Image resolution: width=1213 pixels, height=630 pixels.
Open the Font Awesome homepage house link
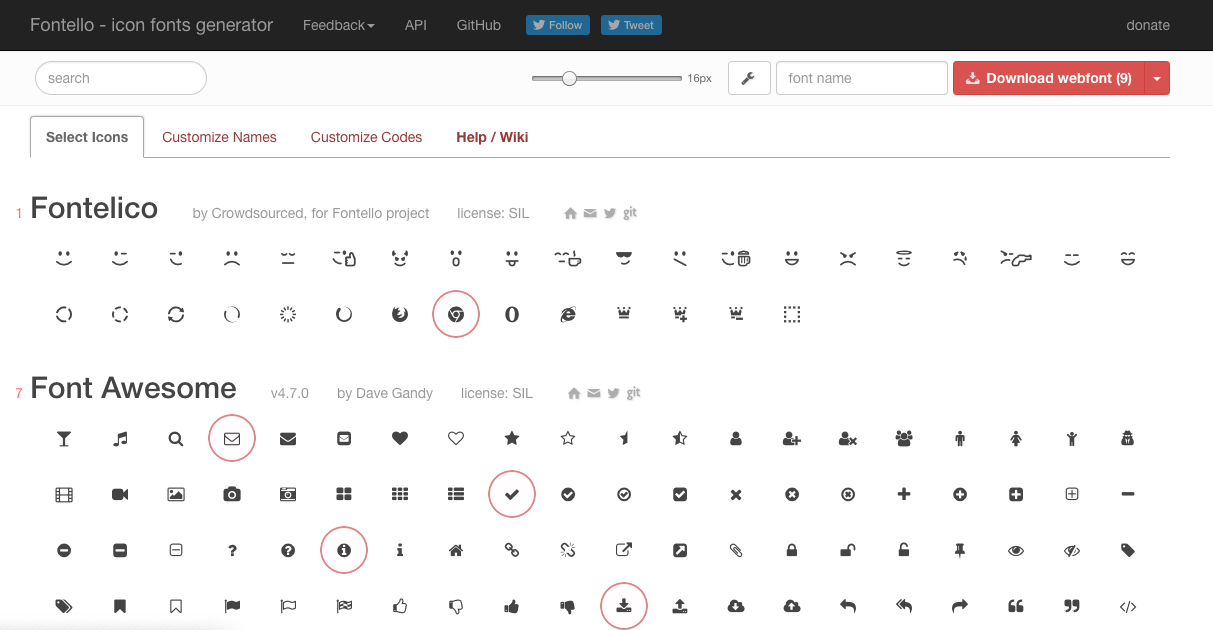(574, 394)
